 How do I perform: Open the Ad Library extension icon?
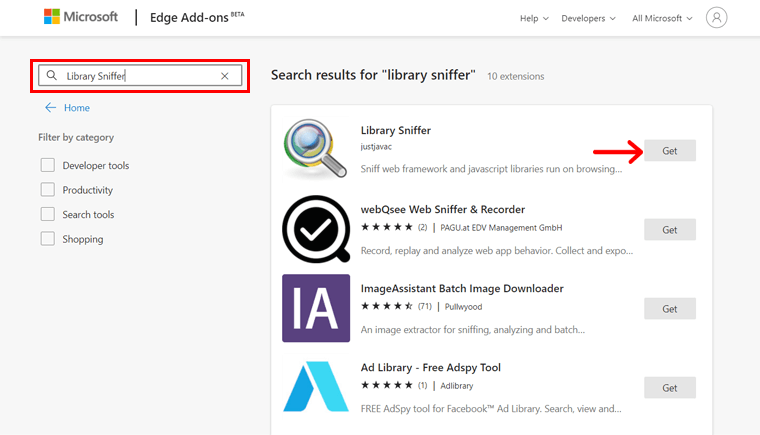[x=315, y=387]
